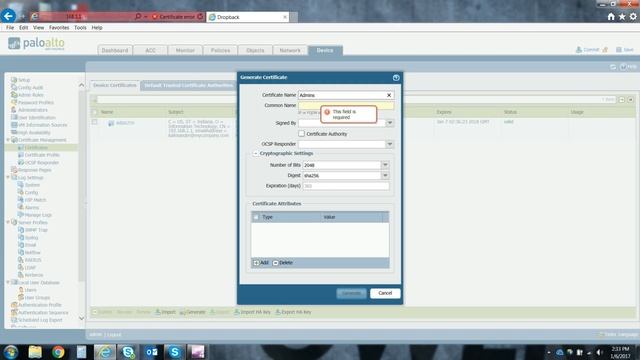Open help for Generate Certificate dialog
This screenshot has height=360, width=640.
396,78
